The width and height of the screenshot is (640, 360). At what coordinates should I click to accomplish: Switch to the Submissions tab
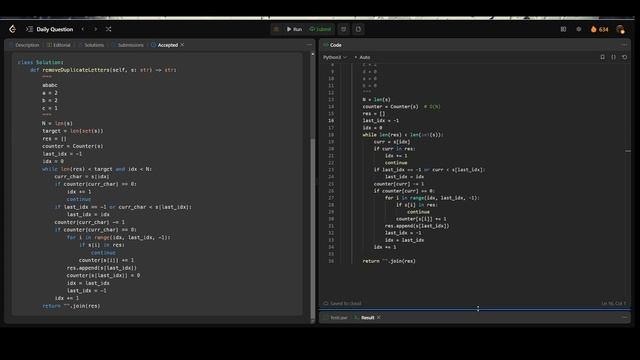click(x=128, y=45)
